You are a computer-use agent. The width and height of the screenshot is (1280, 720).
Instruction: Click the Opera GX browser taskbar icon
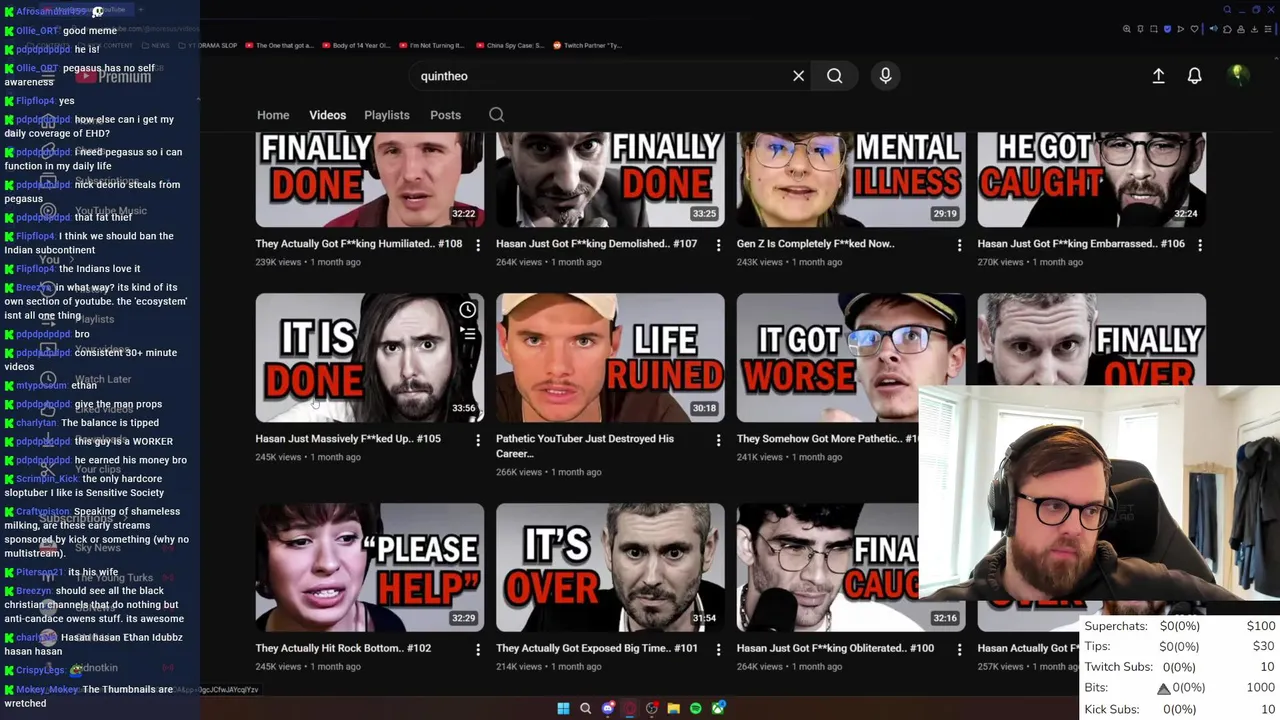(629, 708)
